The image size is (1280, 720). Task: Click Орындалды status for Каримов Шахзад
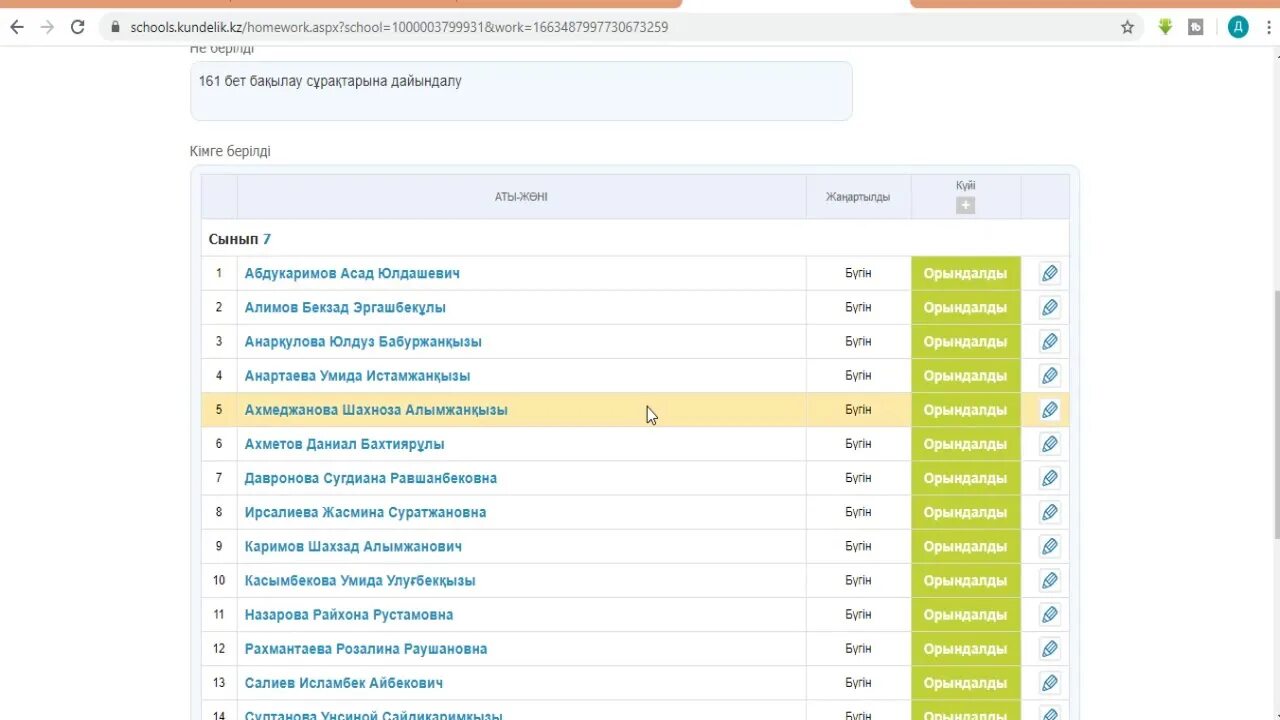coord(965,546)
